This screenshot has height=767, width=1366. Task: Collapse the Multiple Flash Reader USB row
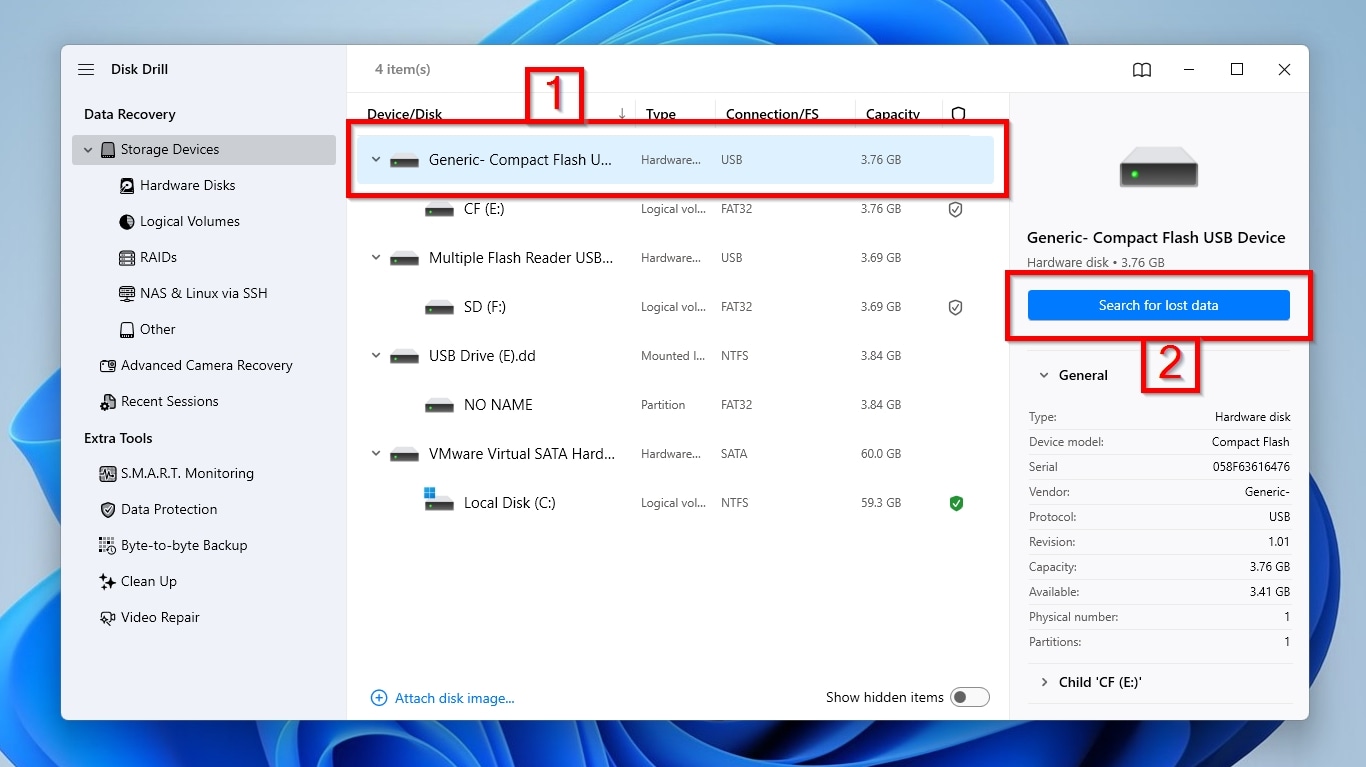(x=376, y=258)
